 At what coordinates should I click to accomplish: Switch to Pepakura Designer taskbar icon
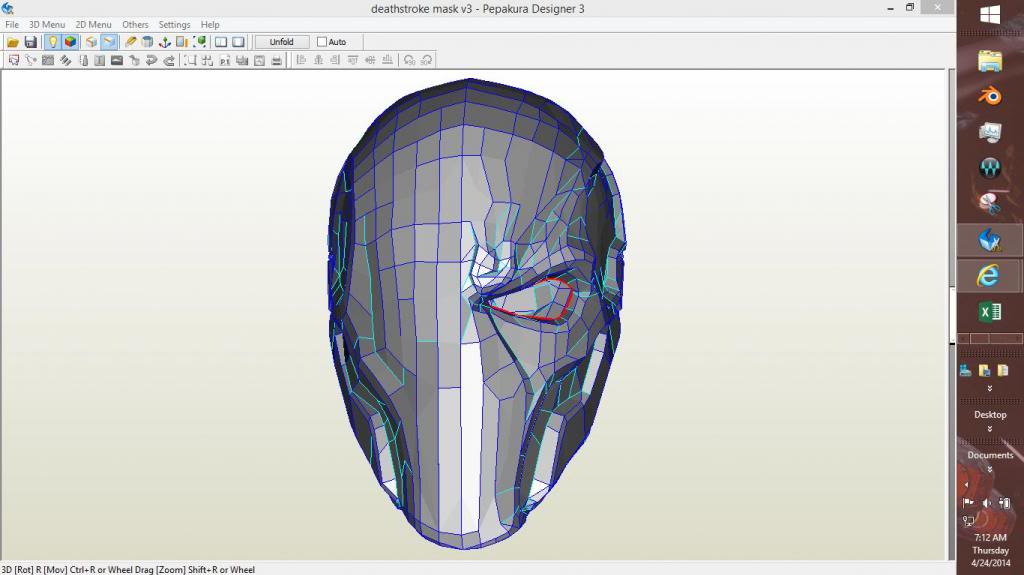click(990, 240)
